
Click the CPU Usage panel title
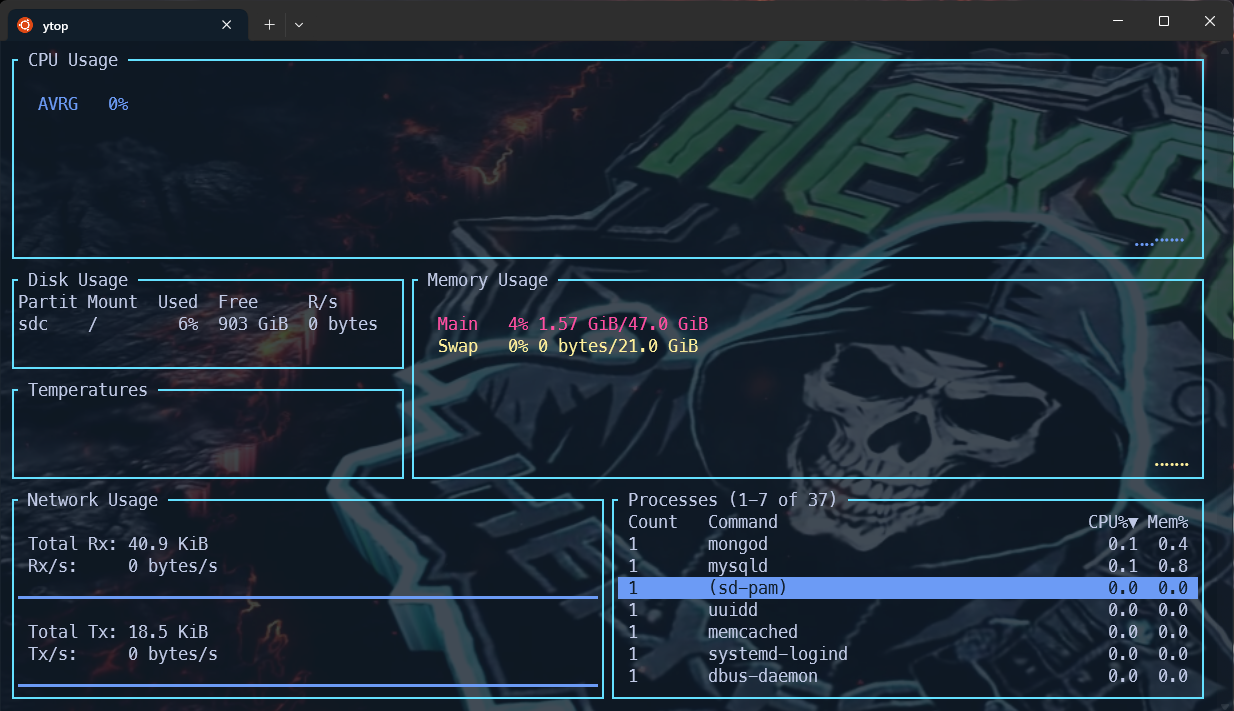point(73,60)
